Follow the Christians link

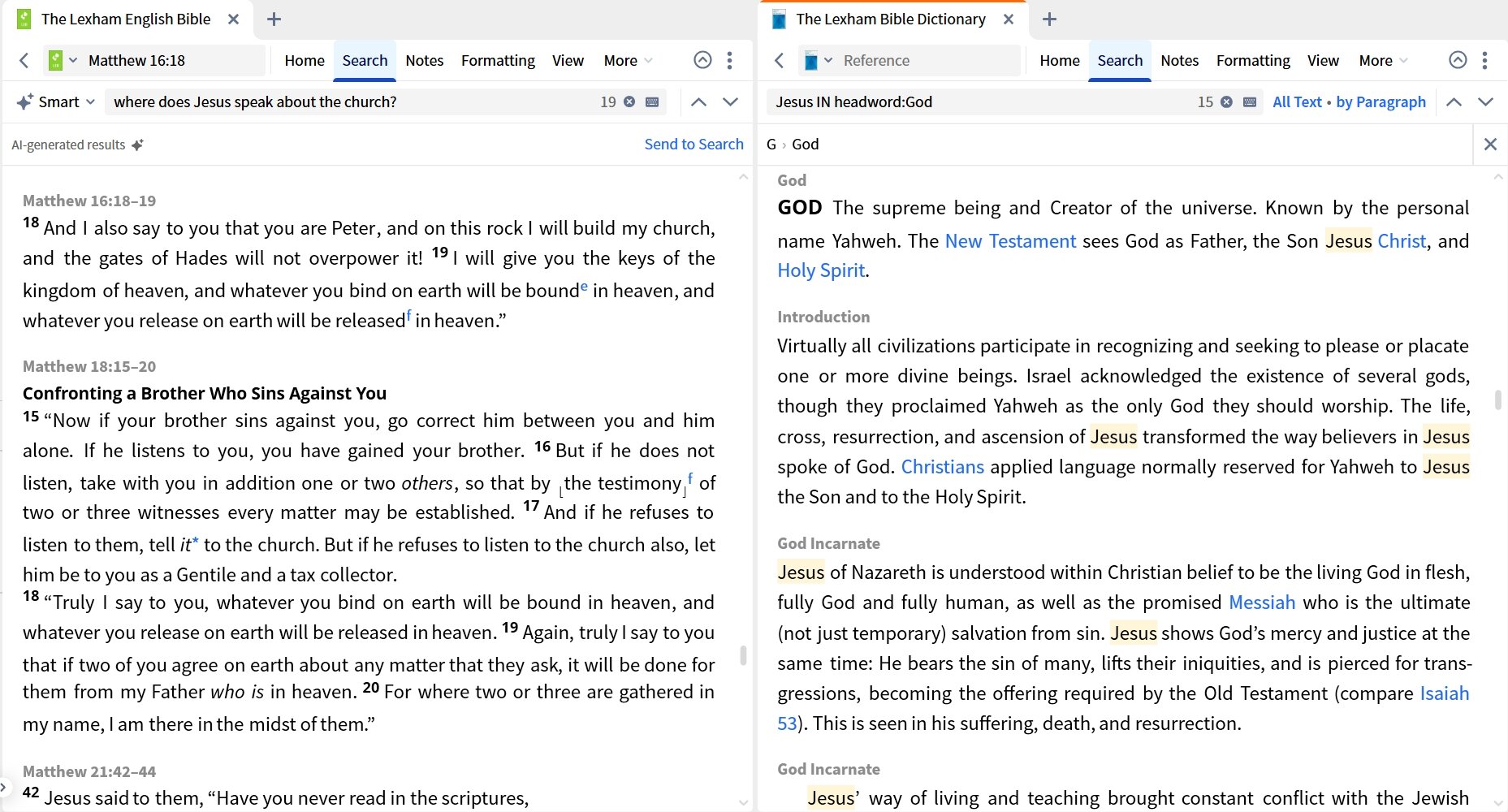(942, 467)
